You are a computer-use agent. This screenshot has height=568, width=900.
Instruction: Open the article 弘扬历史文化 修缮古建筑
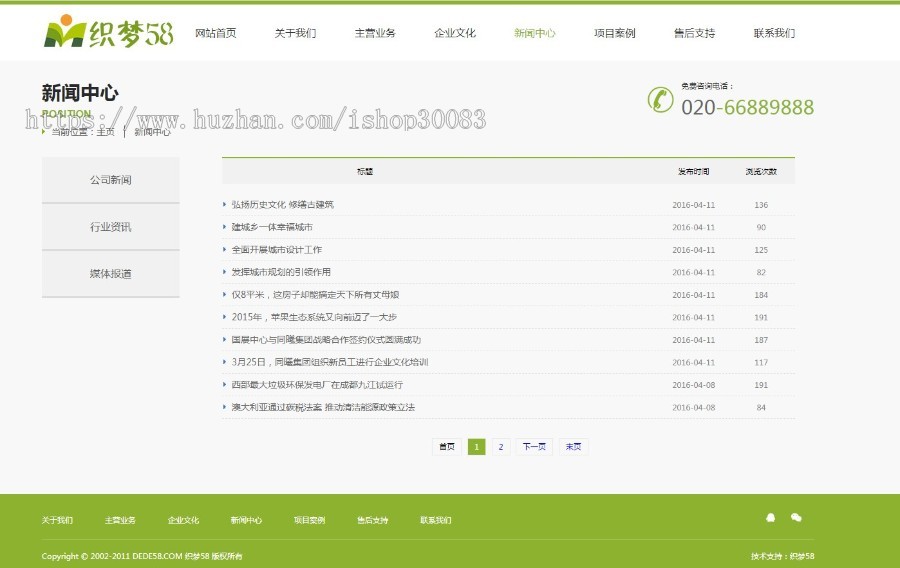[282, 205]
